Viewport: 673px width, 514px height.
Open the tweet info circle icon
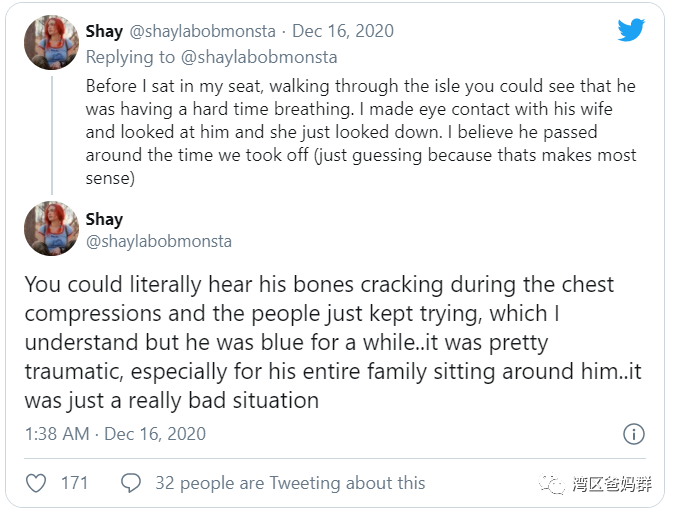click(x=634, y=434)
